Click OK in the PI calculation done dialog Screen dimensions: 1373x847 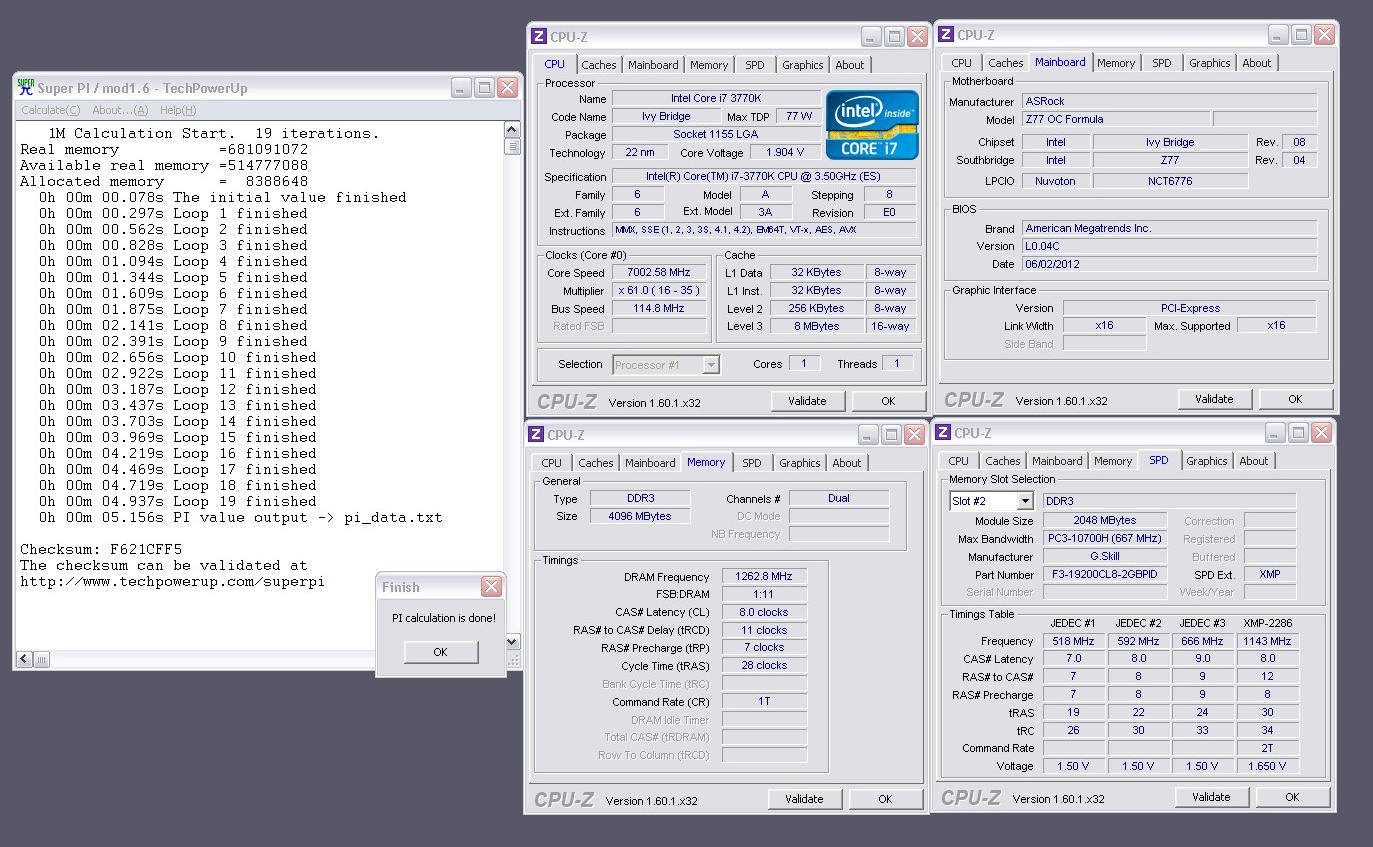(441, 652)
